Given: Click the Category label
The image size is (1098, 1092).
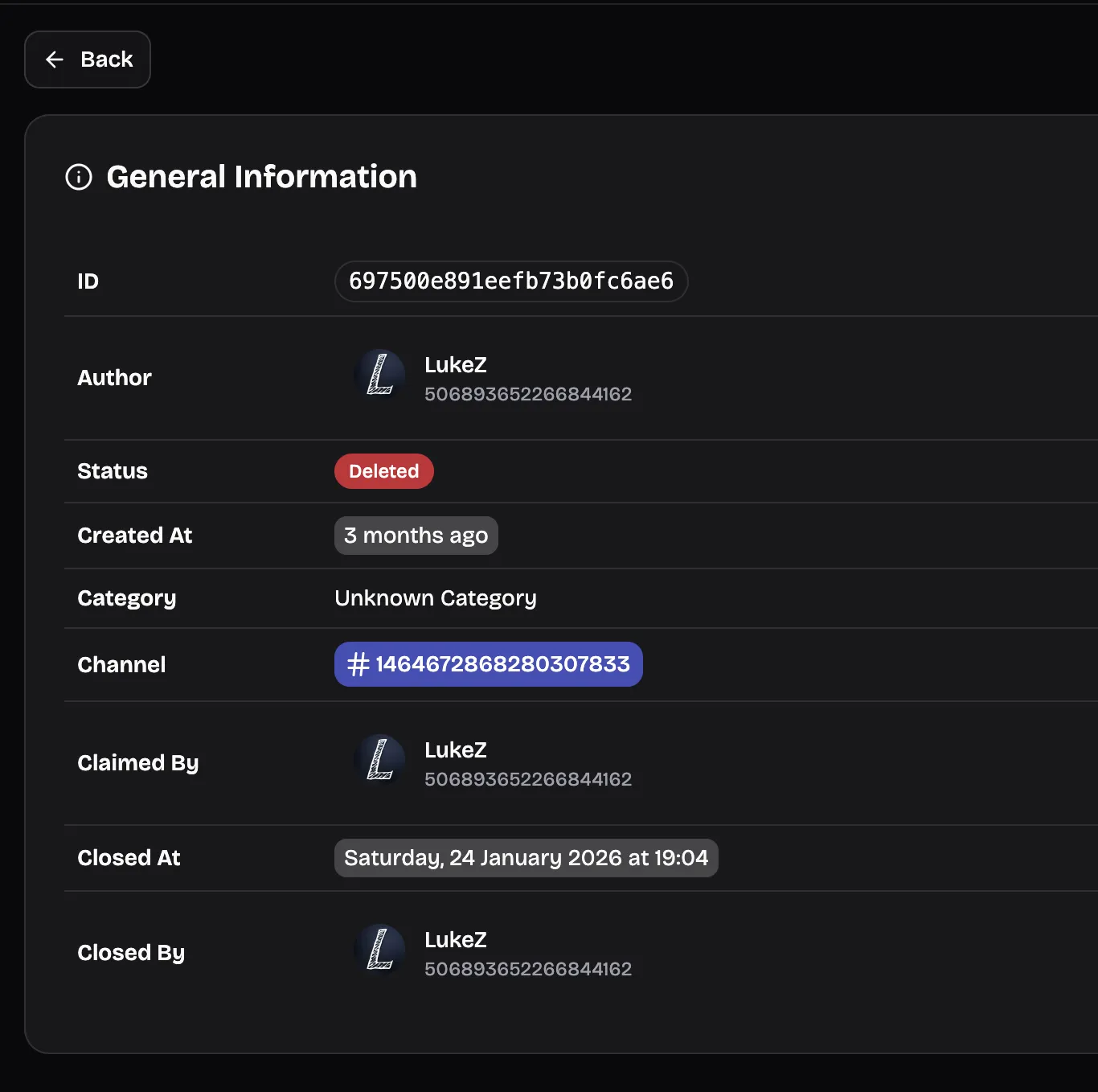Looking at the screenshot, I should coord(127,599).
